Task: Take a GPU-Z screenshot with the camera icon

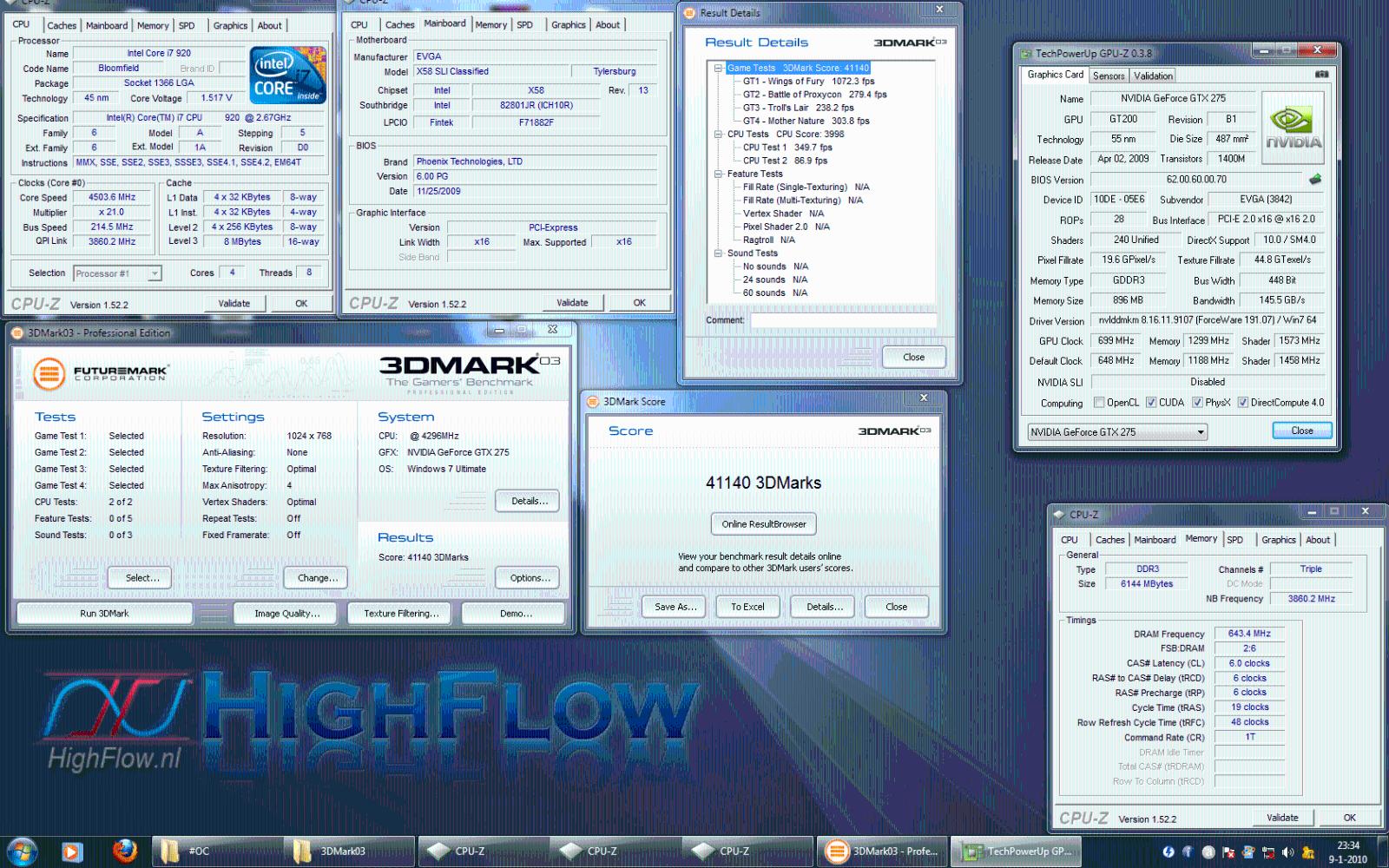Action: 1321,75
